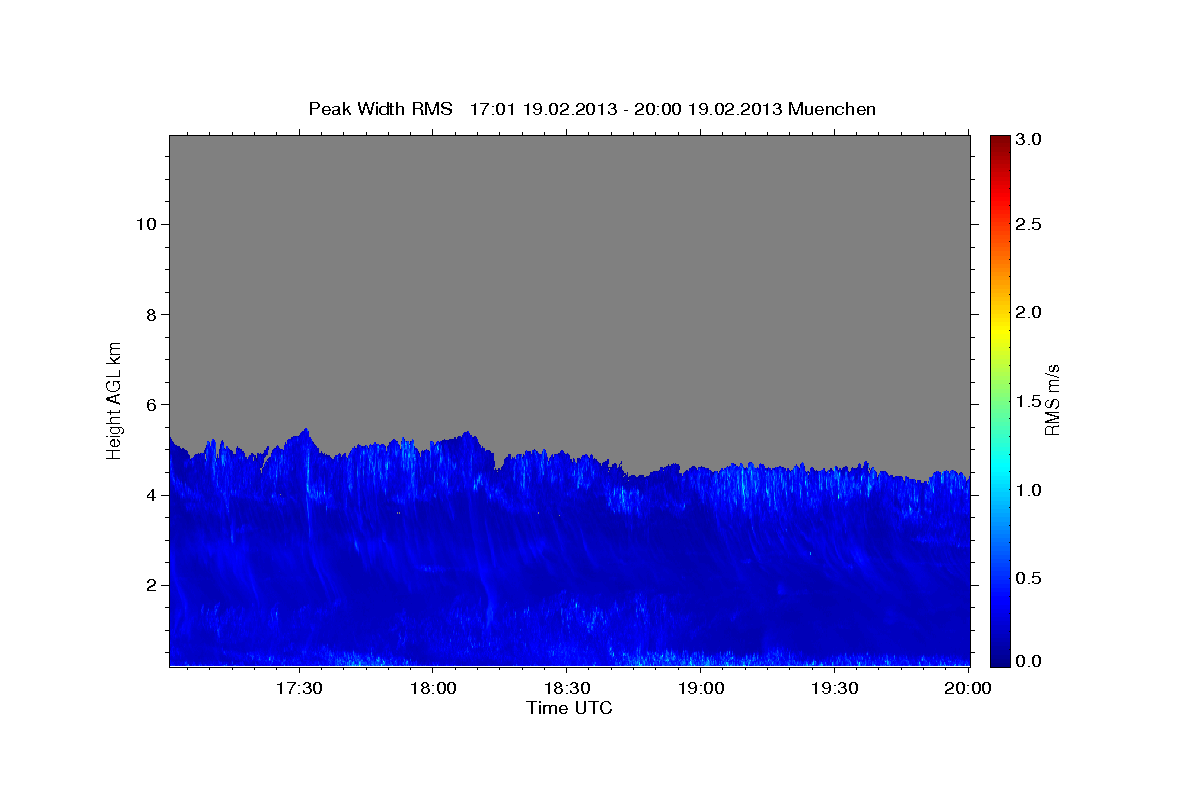Click the plot title 'Peak Width RMS'
The height and width of the screenshot is (800, 1200).
click(380, 109)
